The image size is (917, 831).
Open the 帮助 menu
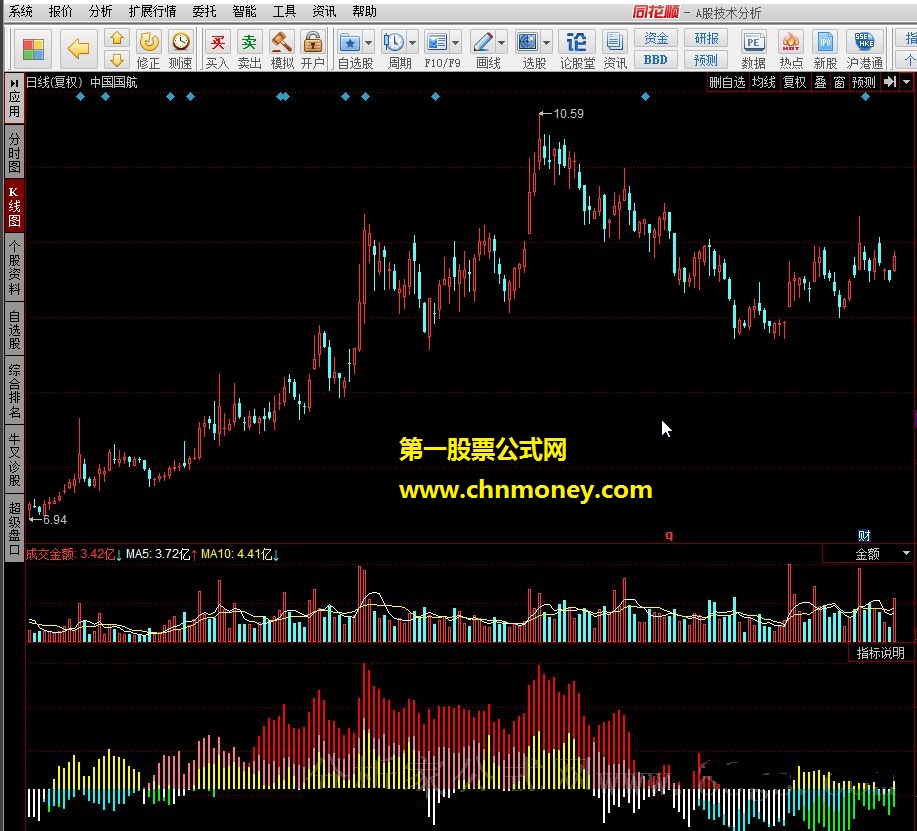(x=365, y=11)
